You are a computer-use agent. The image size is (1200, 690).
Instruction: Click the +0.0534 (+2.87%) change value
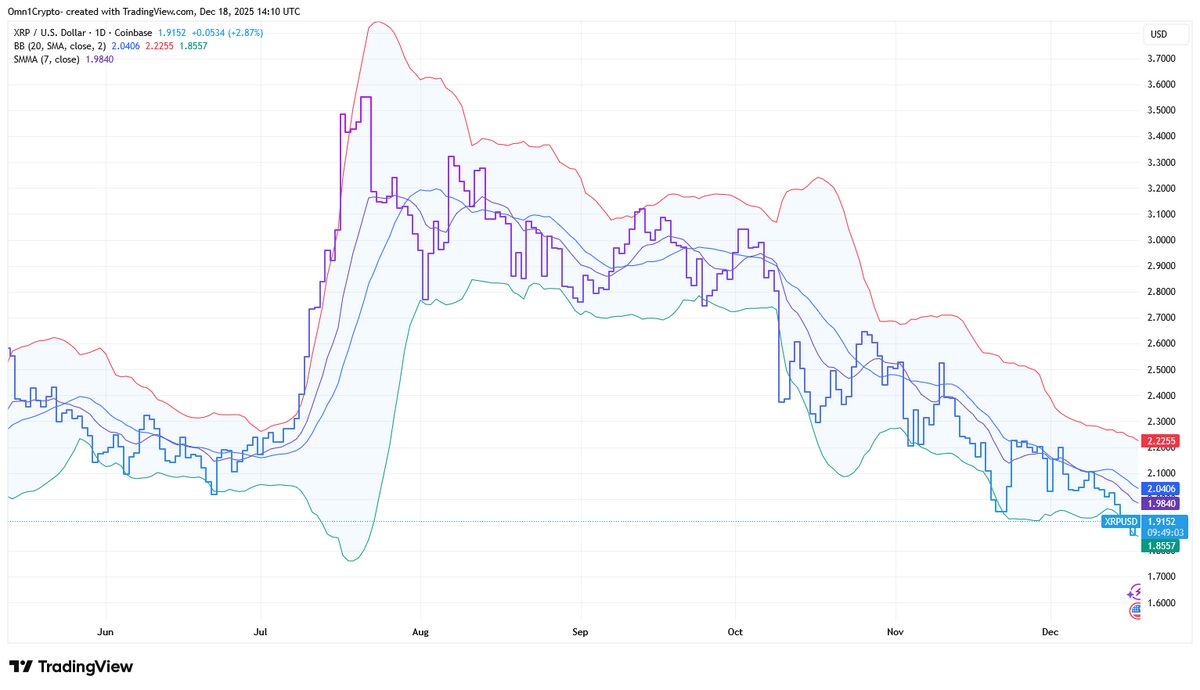[x=227, y=32]
